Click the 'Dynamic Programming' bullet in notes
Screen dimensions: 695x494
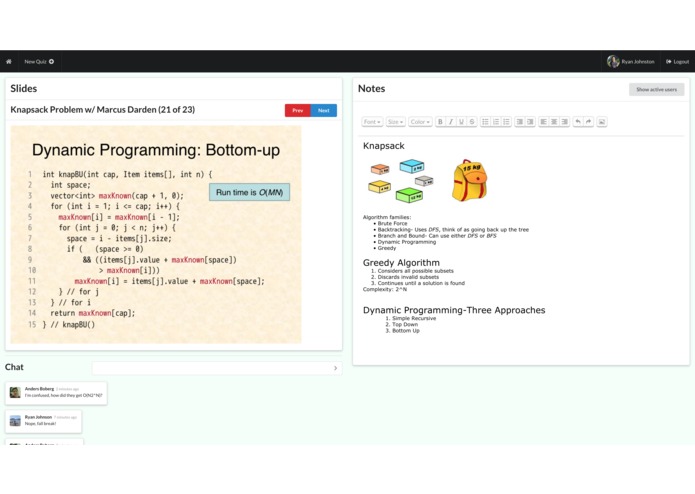click(407, 242)
